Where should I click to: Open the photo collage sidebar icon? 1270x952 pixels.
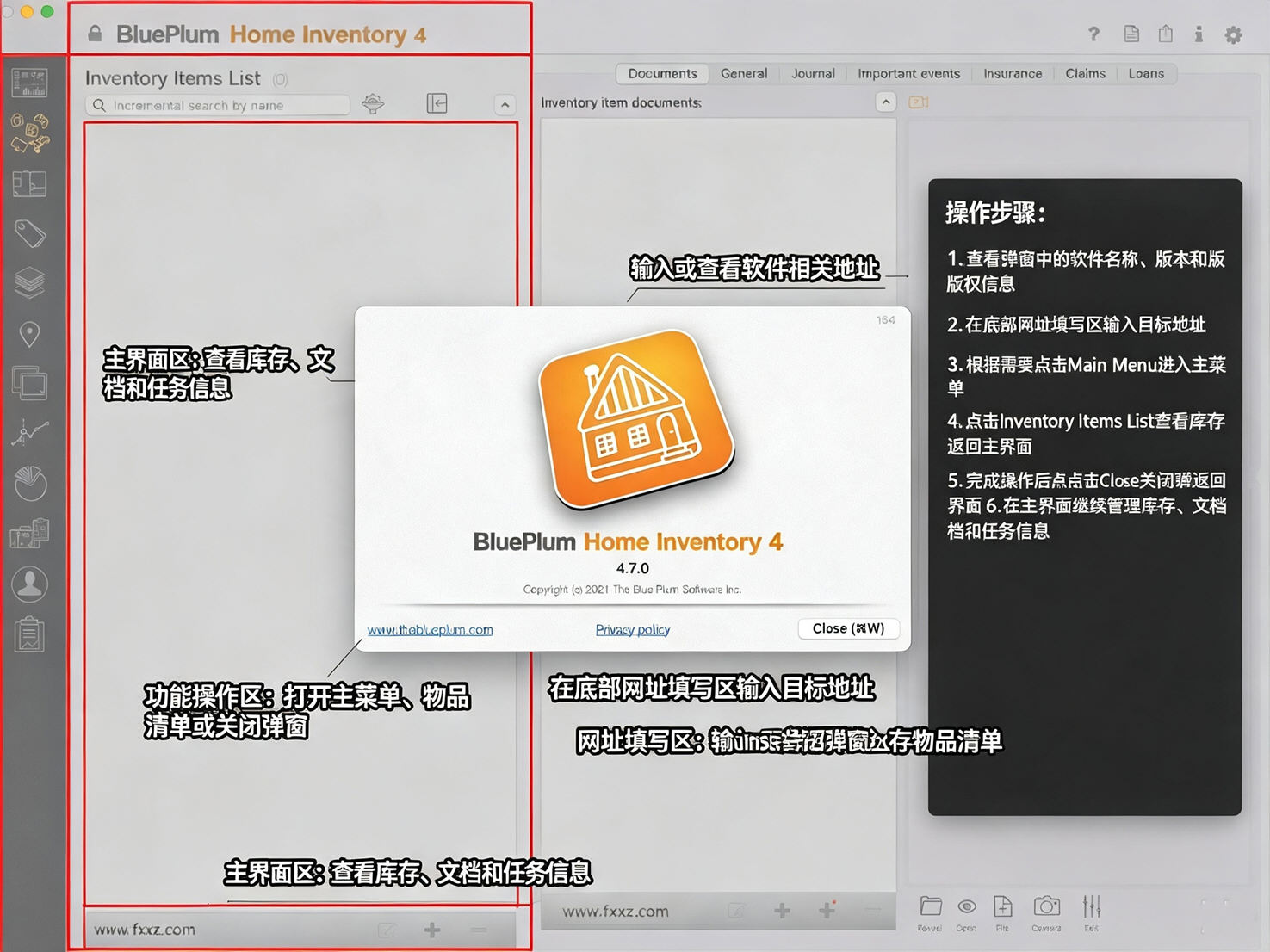click(x=29, y=534)
